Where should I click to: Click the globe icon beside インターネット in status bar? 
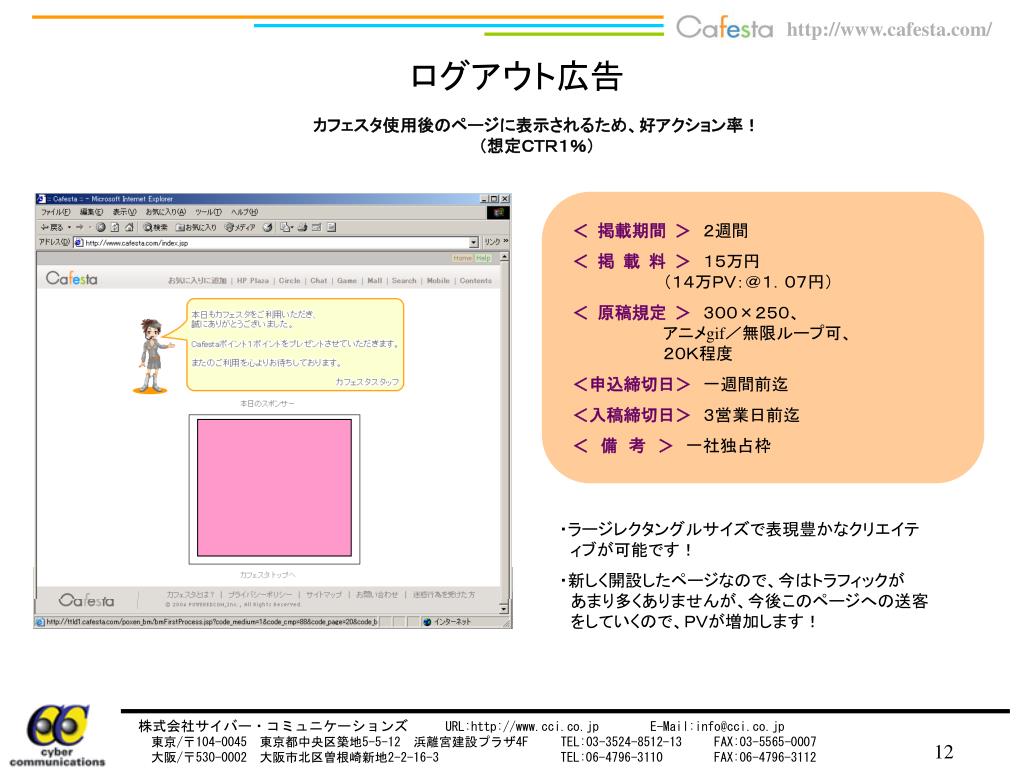click(427, 622)
